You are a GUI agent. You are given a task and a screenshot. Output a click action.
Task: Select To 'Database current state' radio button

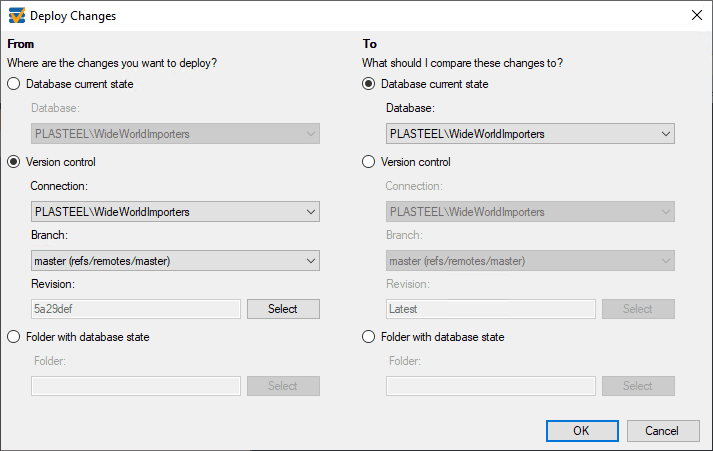[368, 84]
